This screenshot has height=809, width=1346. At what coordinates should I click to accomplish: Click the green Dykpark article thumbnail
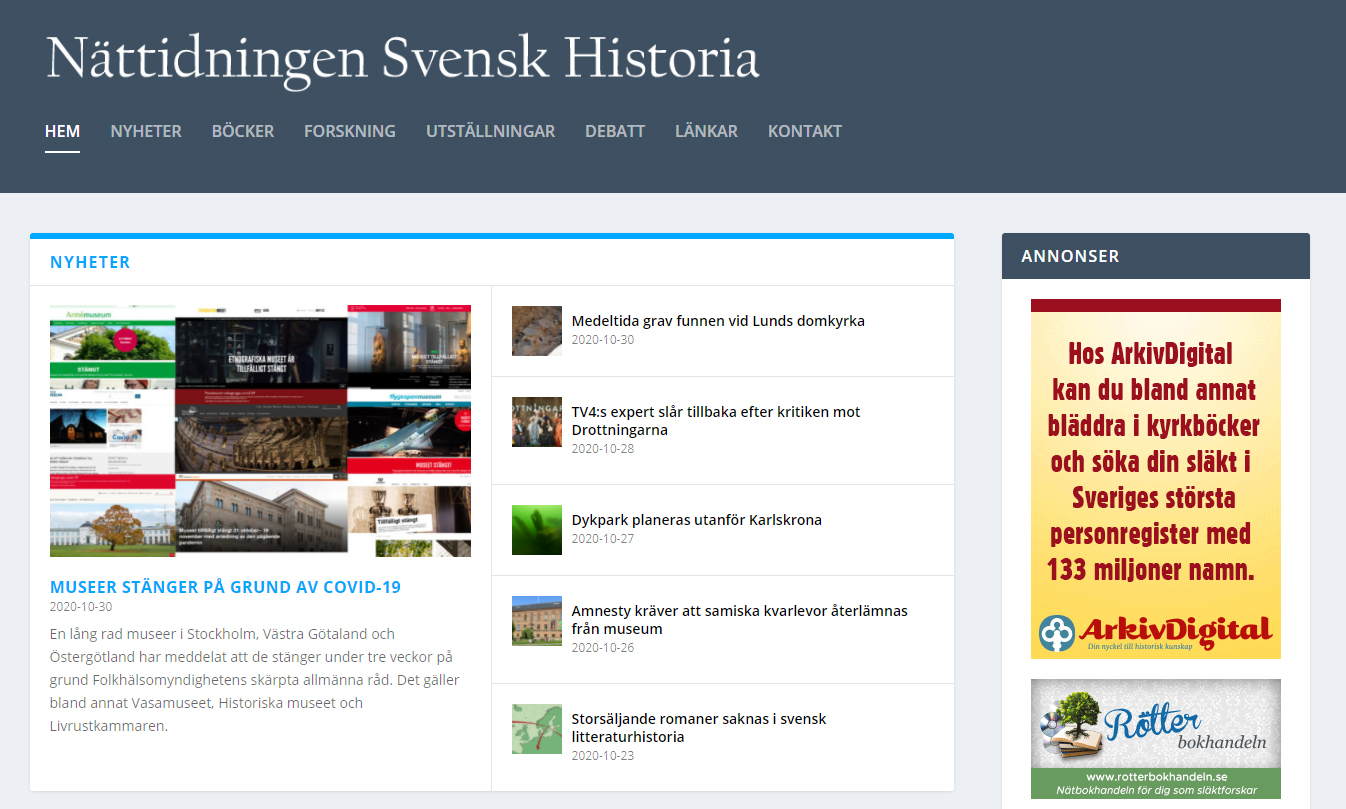(x=537, y=530)
